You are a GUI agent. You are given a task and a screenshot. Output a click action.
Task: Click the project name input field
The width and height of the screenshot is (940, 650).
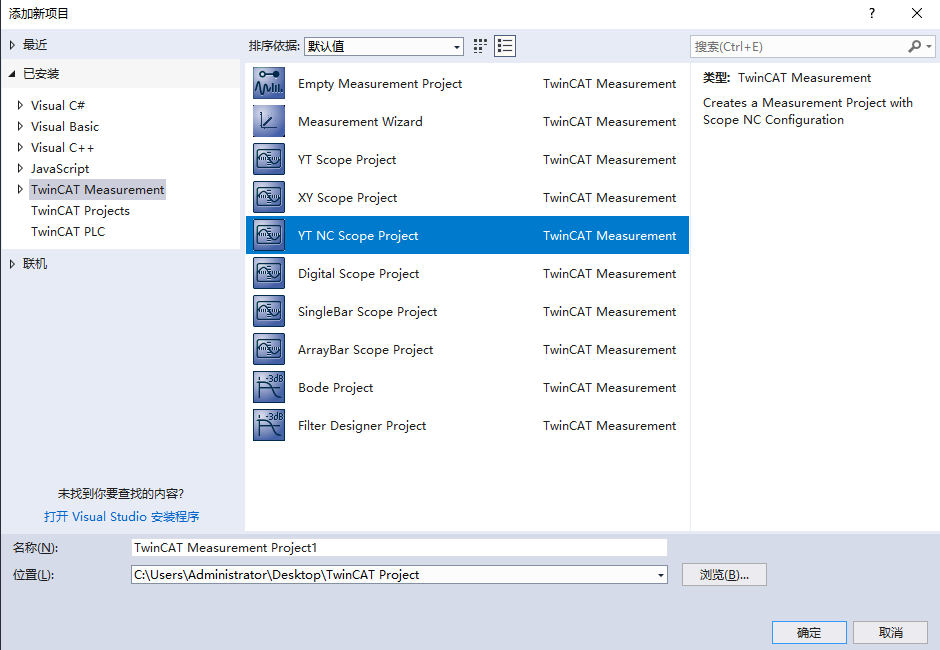(x=399, y=547)
